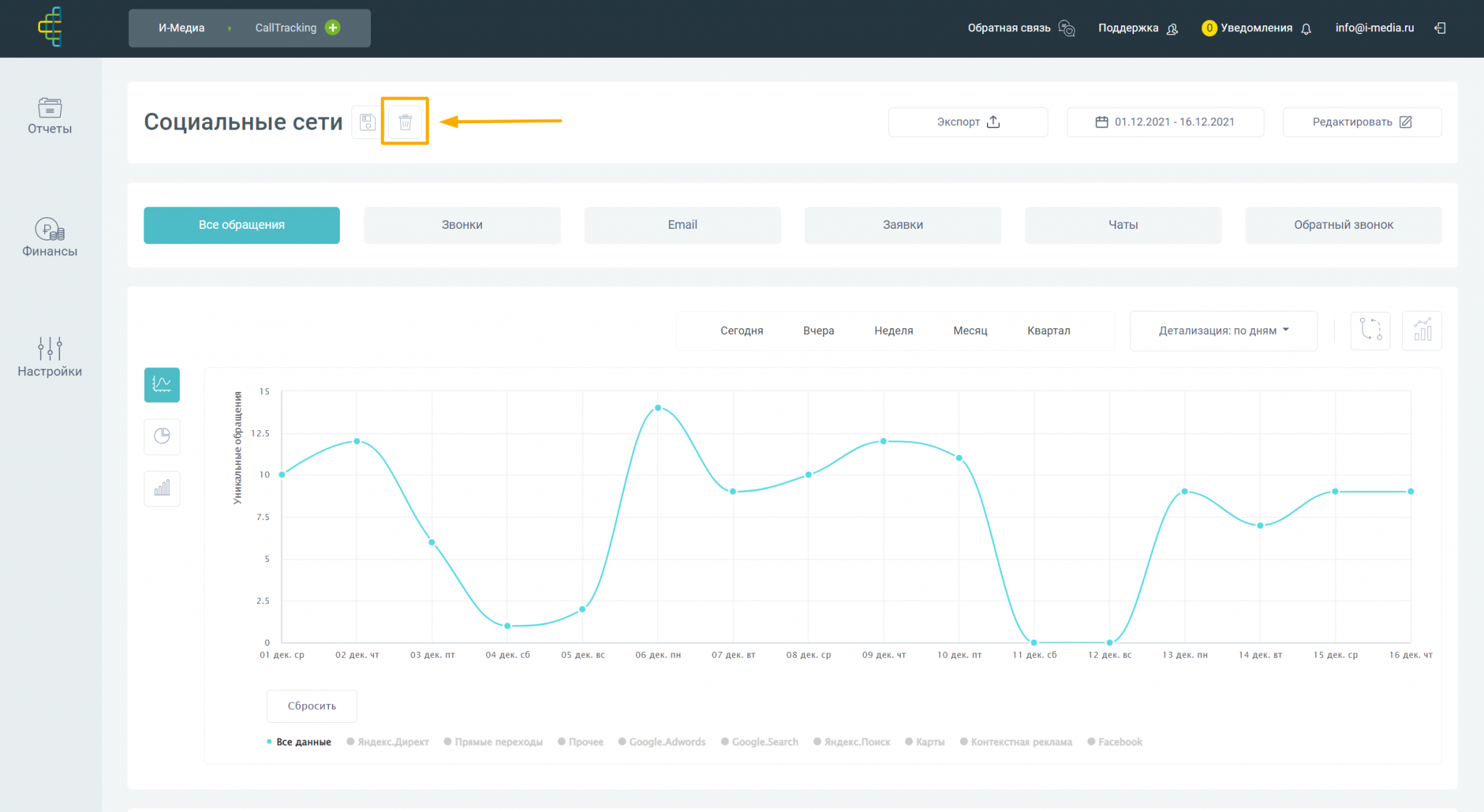Click the 06 дек. peak data point

(x=658, y=408)
